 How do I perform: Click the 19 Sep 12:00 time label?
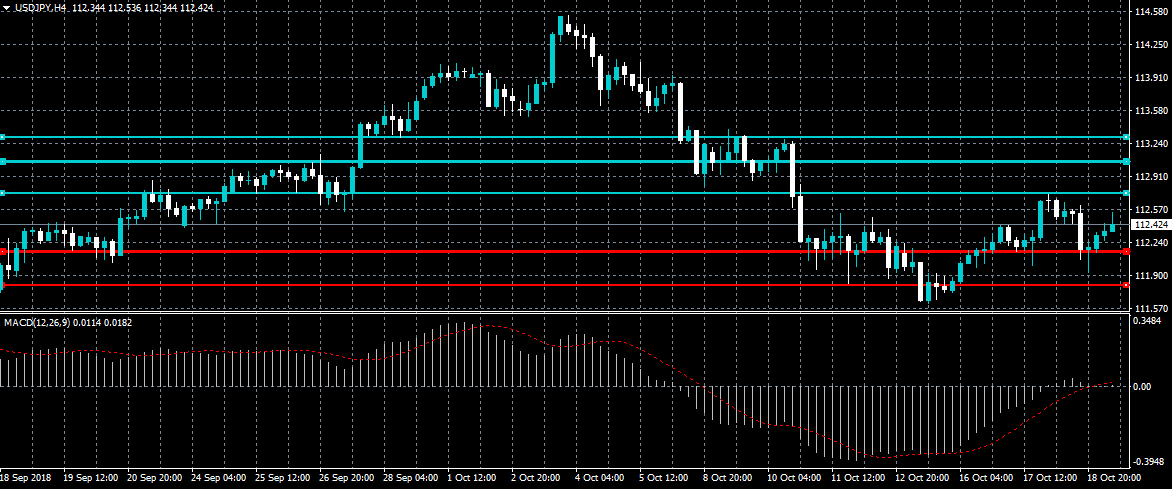91,477
